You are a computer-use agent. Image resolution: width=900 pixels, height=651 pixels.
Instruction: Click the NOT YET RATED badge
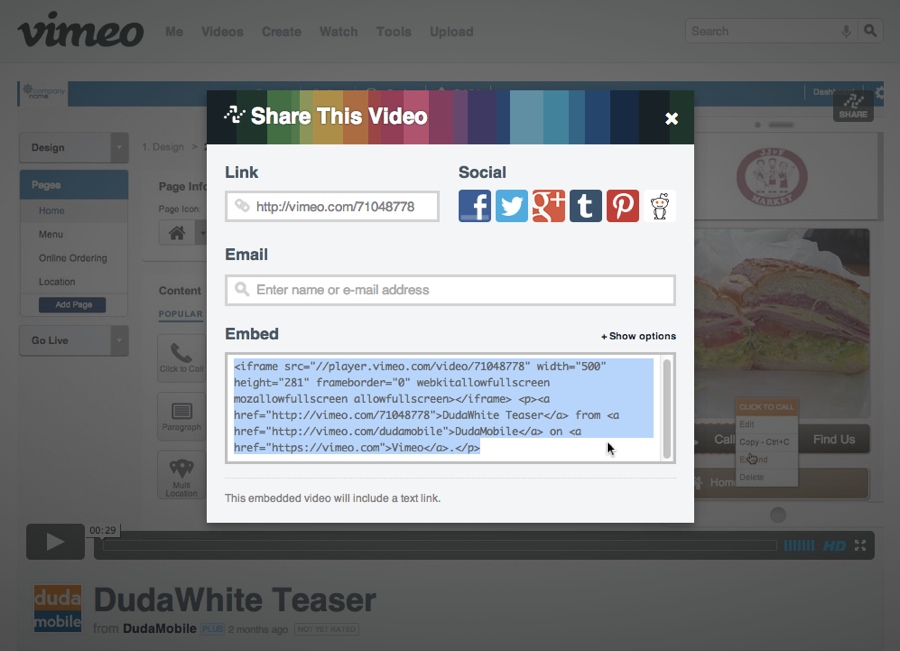tap(327, 629)
